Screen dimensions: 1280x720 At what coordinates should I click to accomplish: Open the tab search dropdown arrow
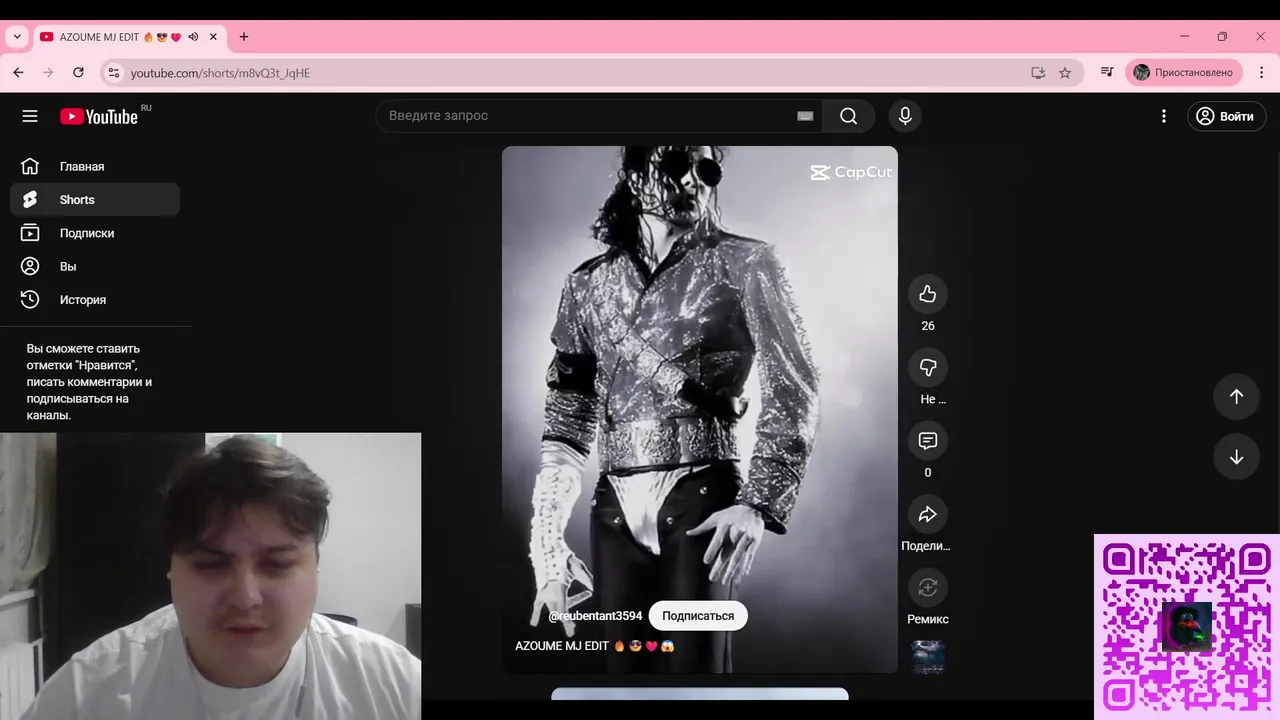(x=17, y=37)
